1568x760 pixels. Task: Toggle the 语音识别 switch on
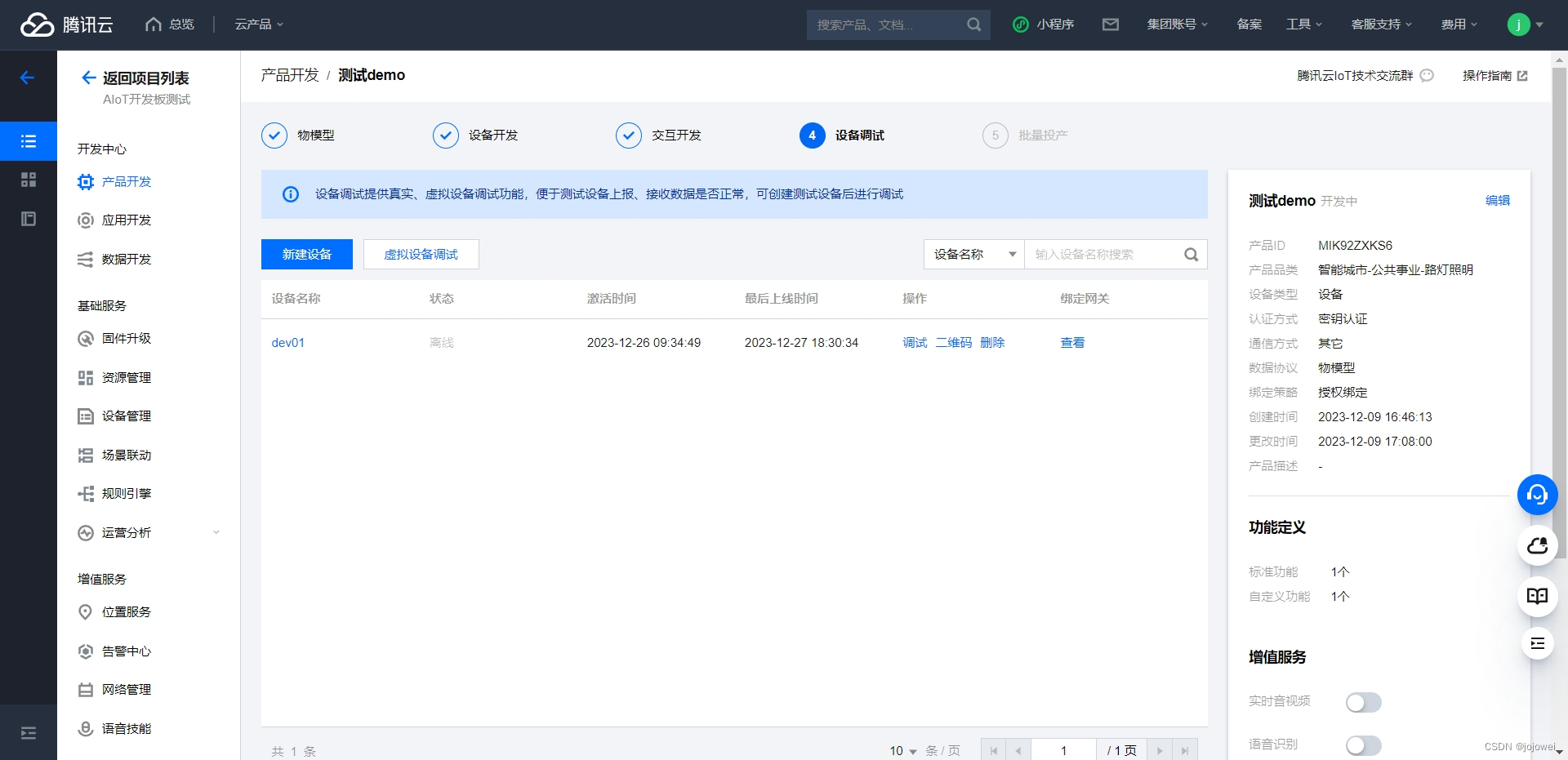[x=1362, y=745]
